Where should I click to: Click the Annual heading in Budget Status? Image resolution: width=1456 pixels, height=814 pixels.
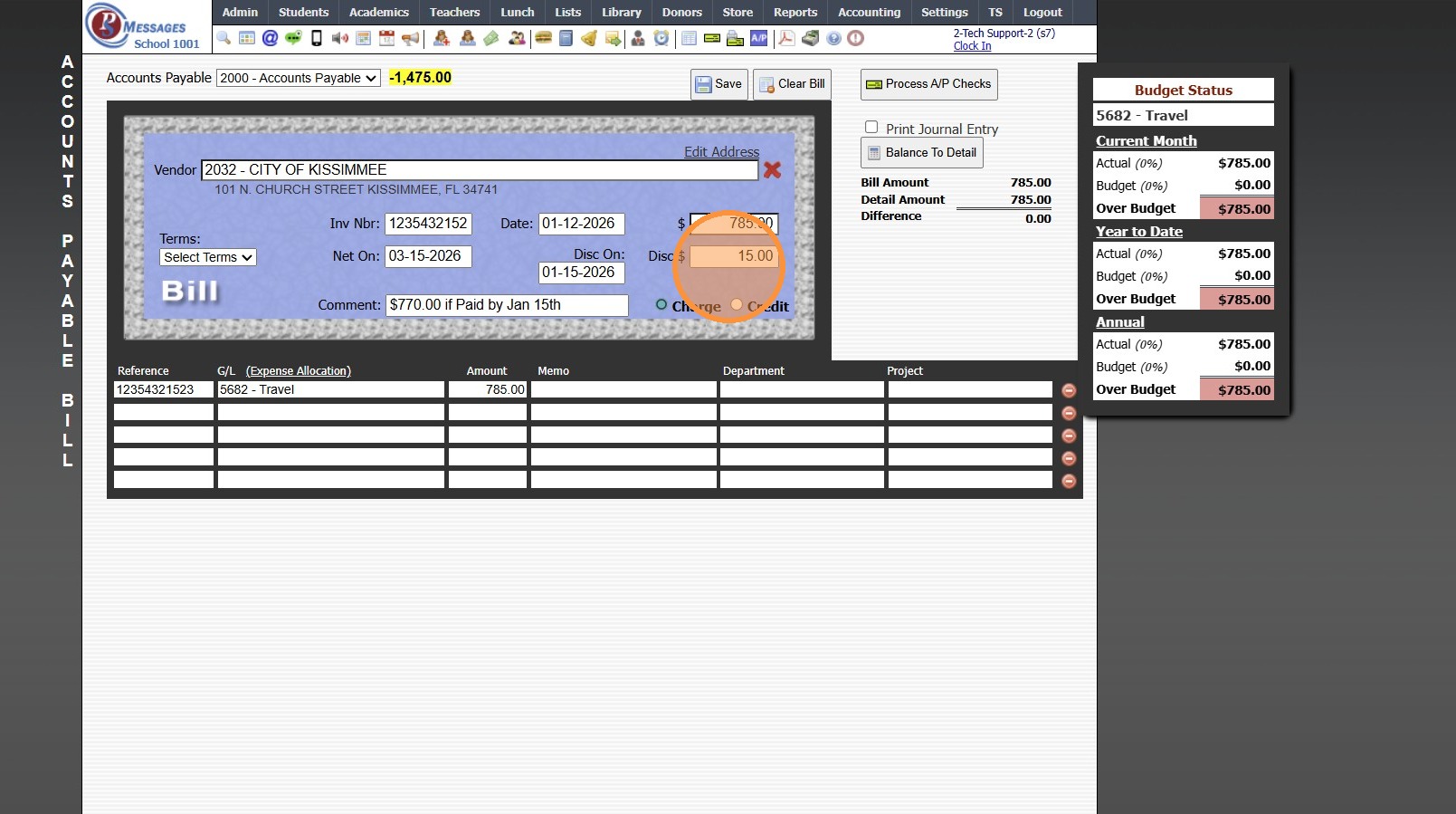pyautogui.click(x=1120, y=322)
